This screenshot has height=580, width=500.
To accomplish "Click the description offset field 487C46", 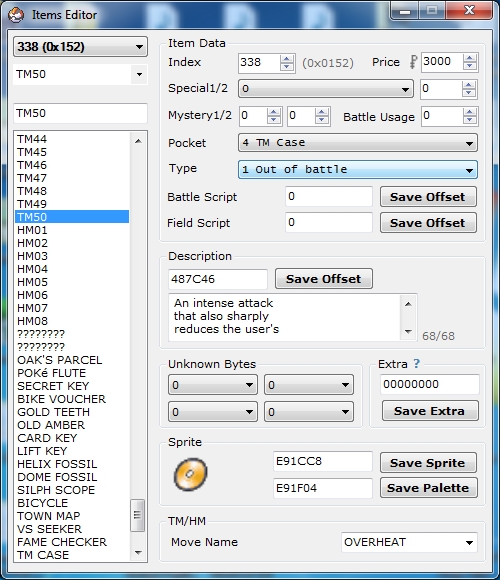I will (x=217, y=279).
